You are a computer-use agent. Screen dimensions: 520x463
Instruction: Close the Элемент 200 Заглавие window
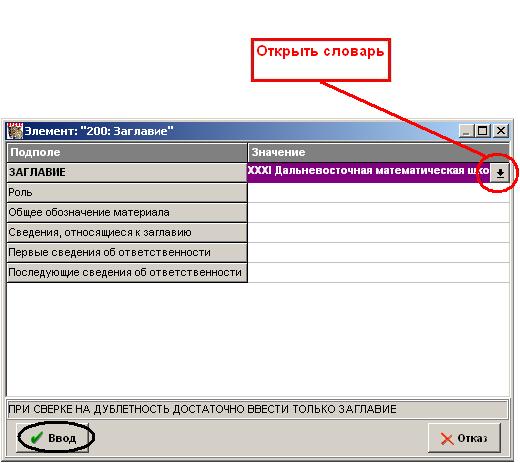pyautogui.click(x=500, y=131)
